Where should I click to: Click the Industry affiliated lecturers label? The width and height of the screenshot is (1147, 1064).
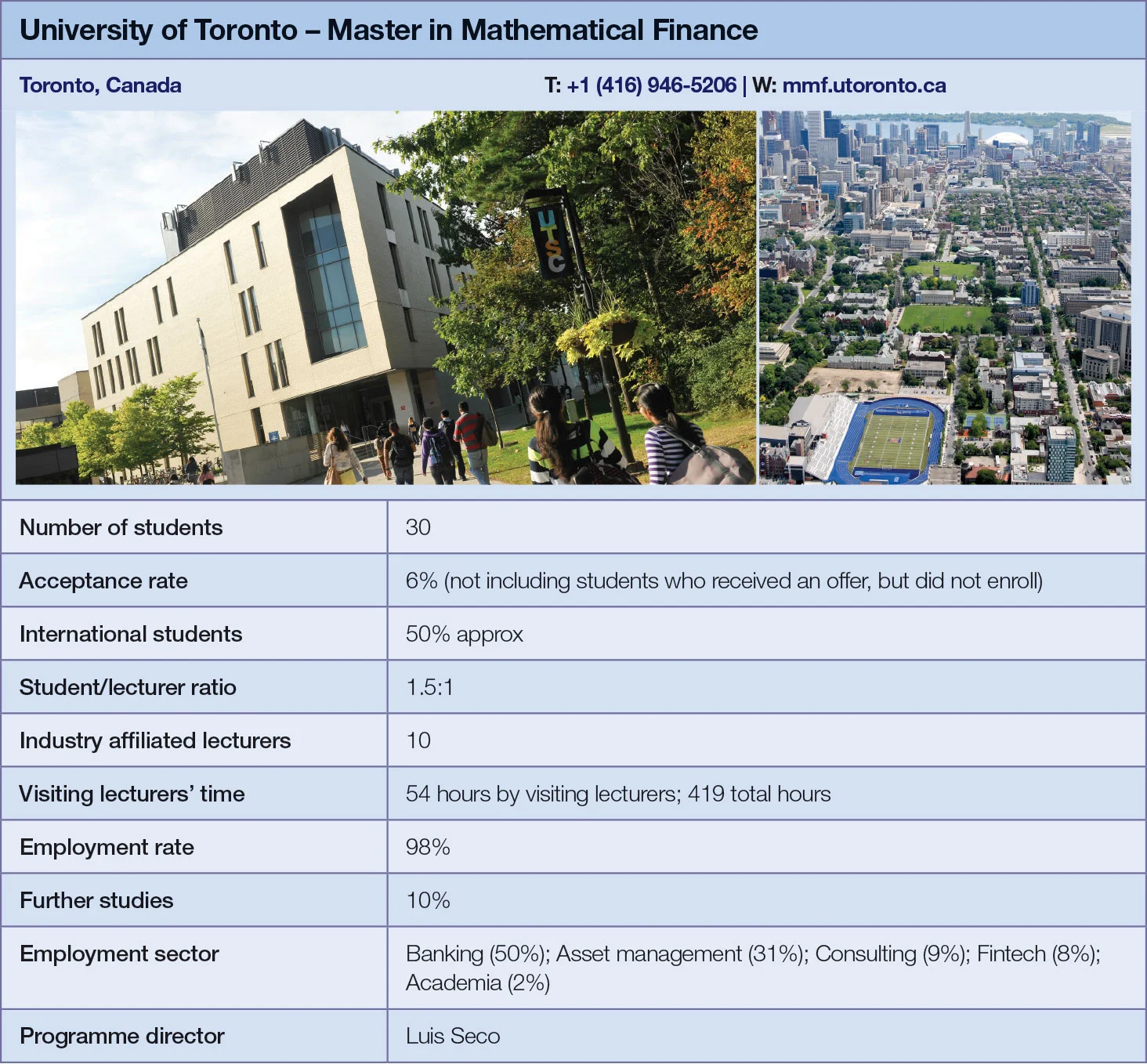[x=155, y=740]
